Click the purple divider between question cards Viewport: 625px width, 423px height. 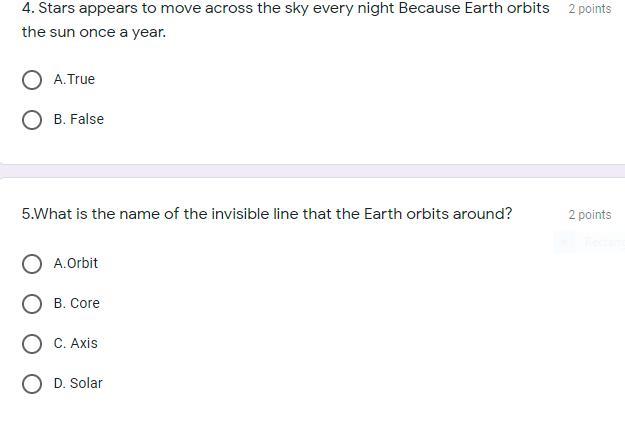click(312, 171)
